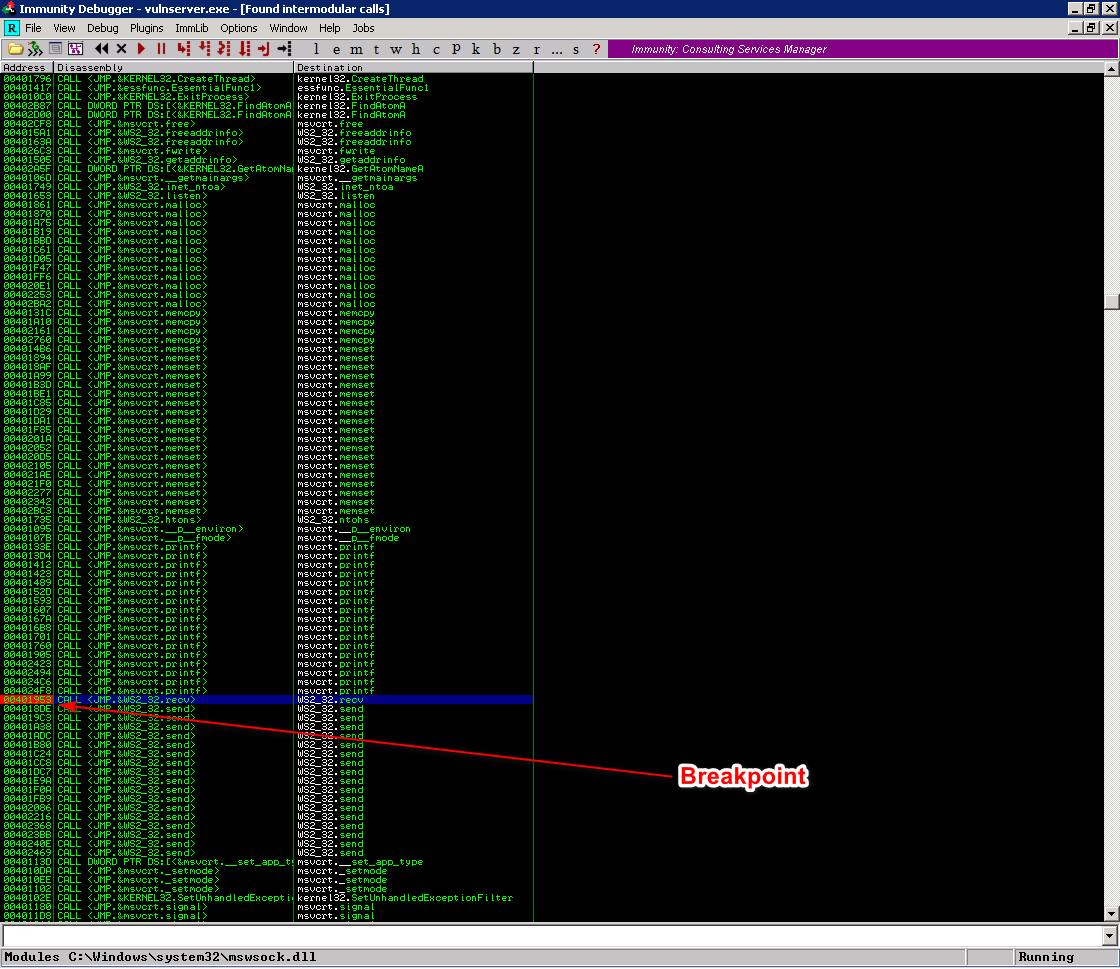Sort by the Address column header
Screen dimensions: 1120x969
click(26, 67)
